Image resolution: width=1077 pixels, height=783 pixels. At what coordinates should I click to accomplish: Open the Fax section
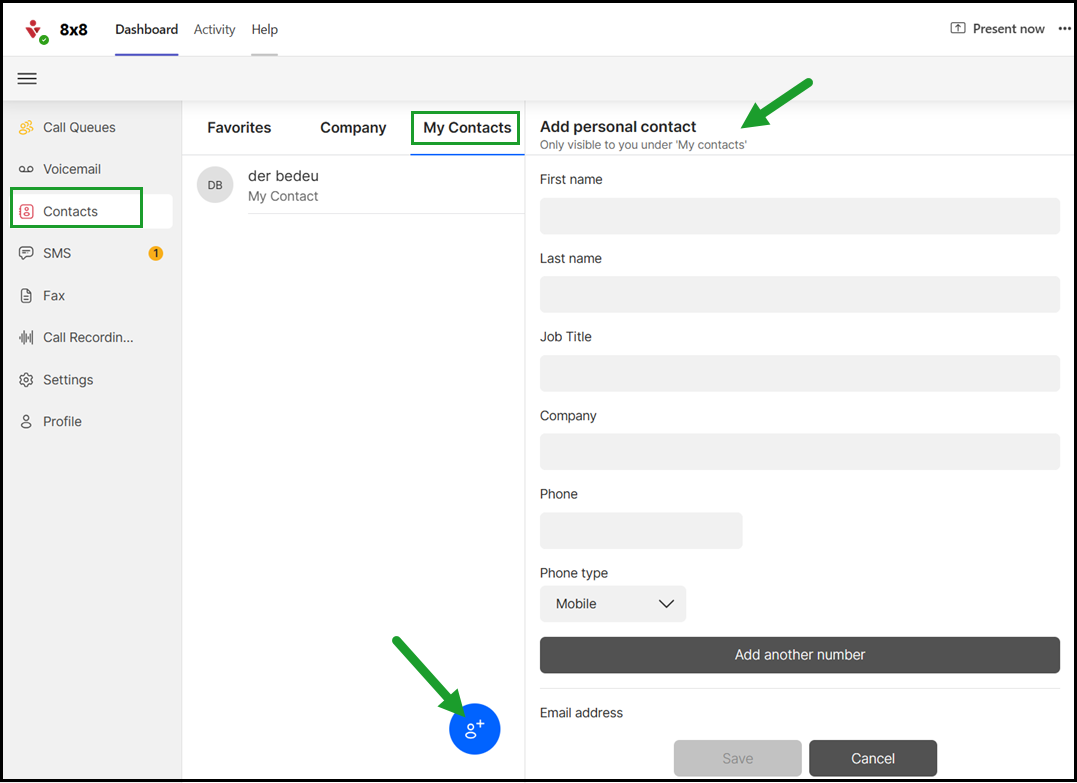(x=54, y=295)
